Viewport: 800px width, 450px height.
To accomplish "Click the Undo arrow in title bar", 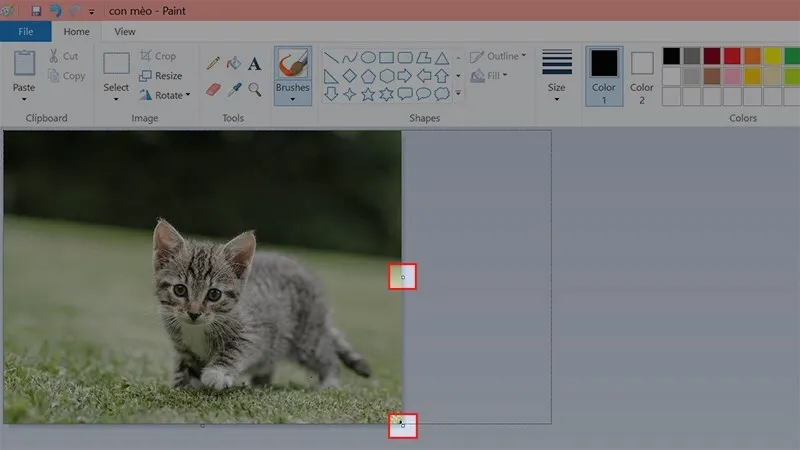I will pyautogui.click(x=55, y=11).
